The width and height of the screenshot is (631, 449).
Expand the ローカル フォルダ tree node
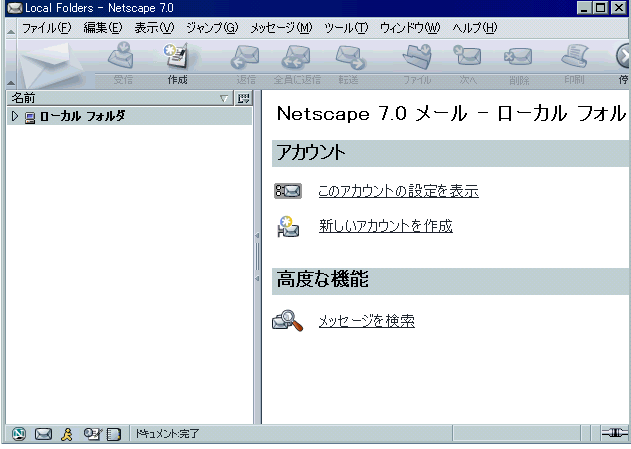click(x=15, y=117)
